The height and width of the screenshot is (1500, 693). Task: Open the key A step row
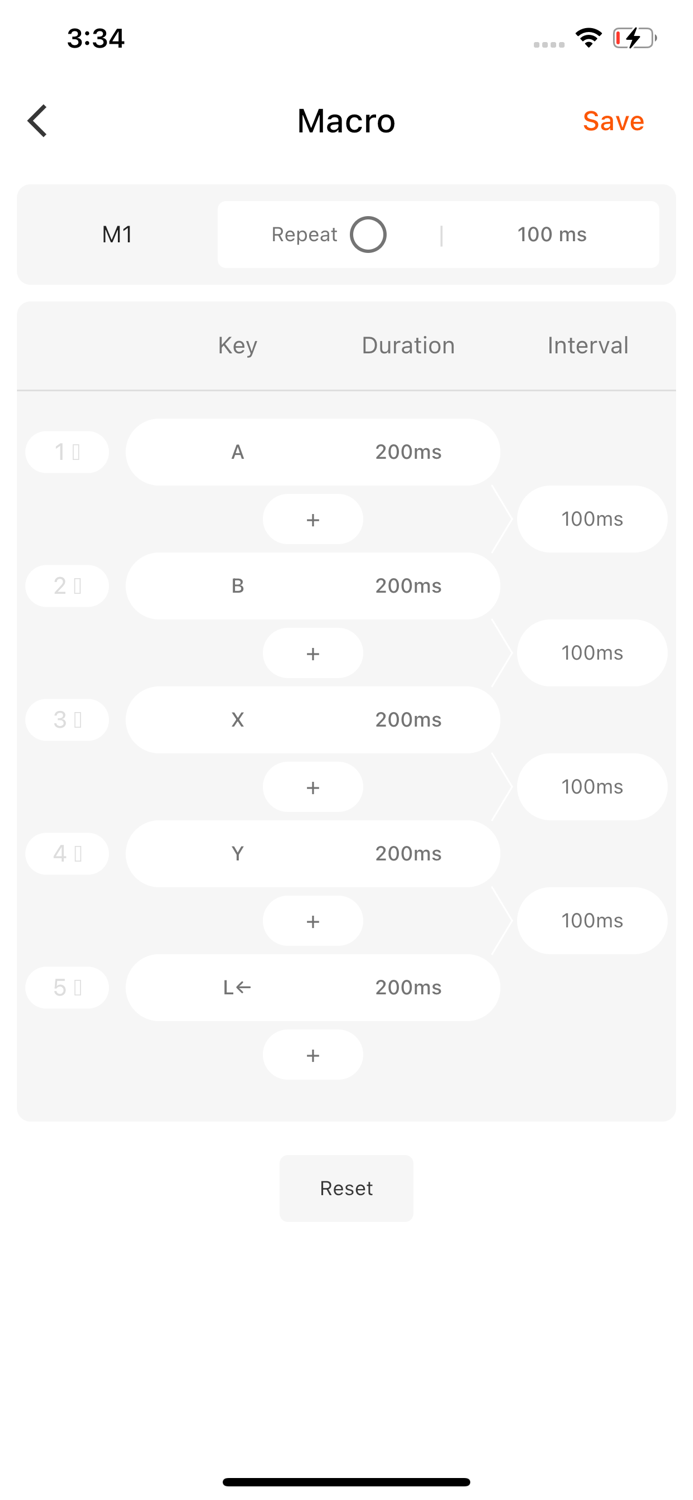(x=238, y=452)
